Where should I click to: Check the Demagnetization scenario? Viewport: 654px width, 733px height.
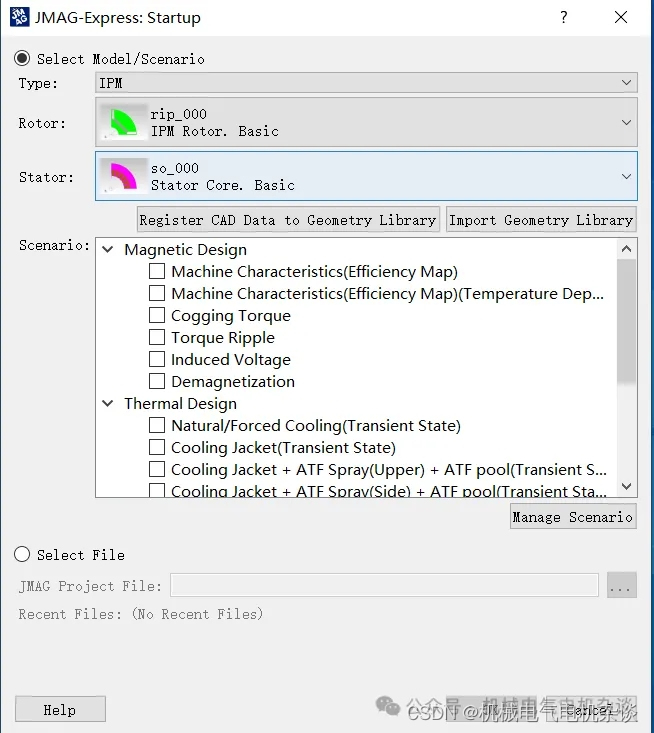coord(157,381)
